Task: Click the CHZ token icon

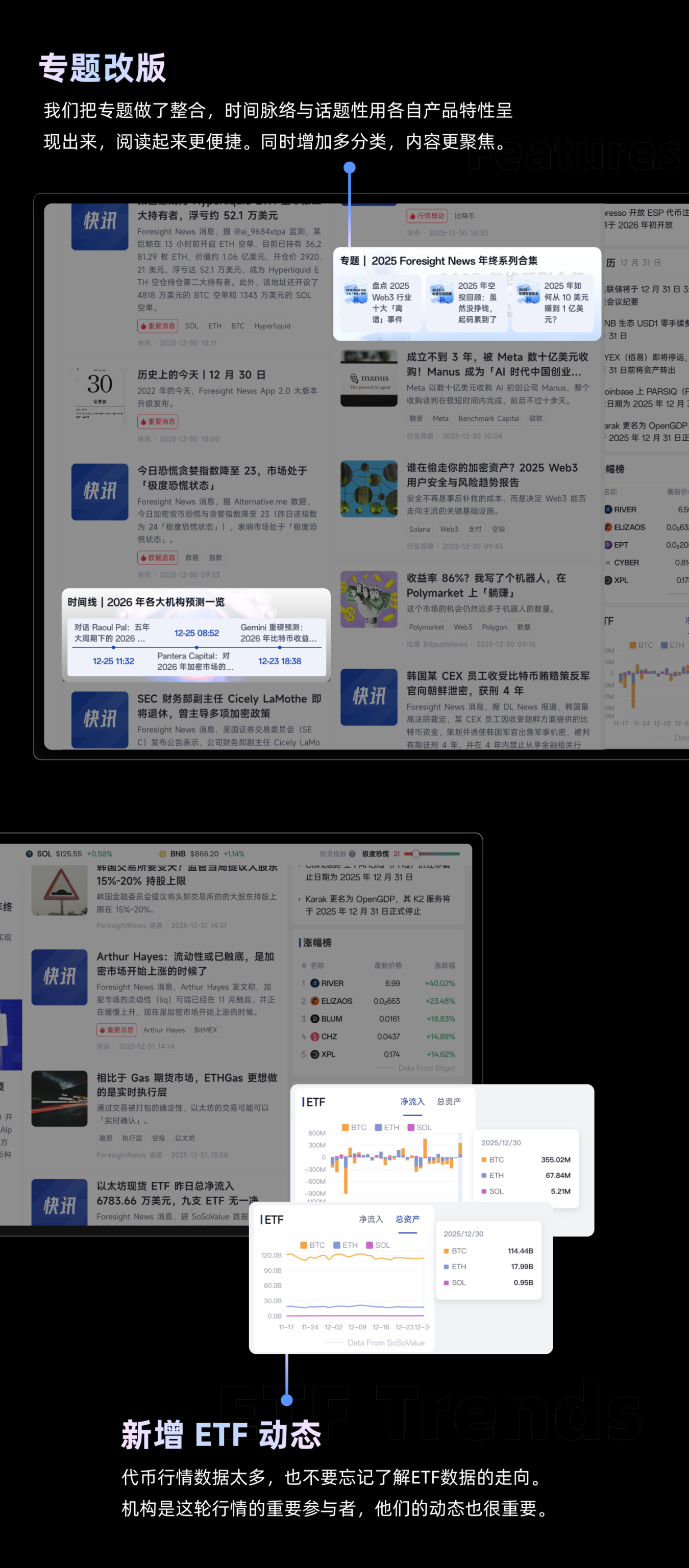Action: tap(314, 1036)
